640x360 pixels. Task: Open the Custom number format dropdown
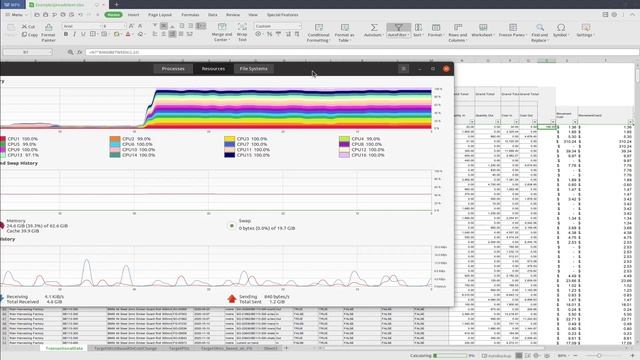click(278, 26)
